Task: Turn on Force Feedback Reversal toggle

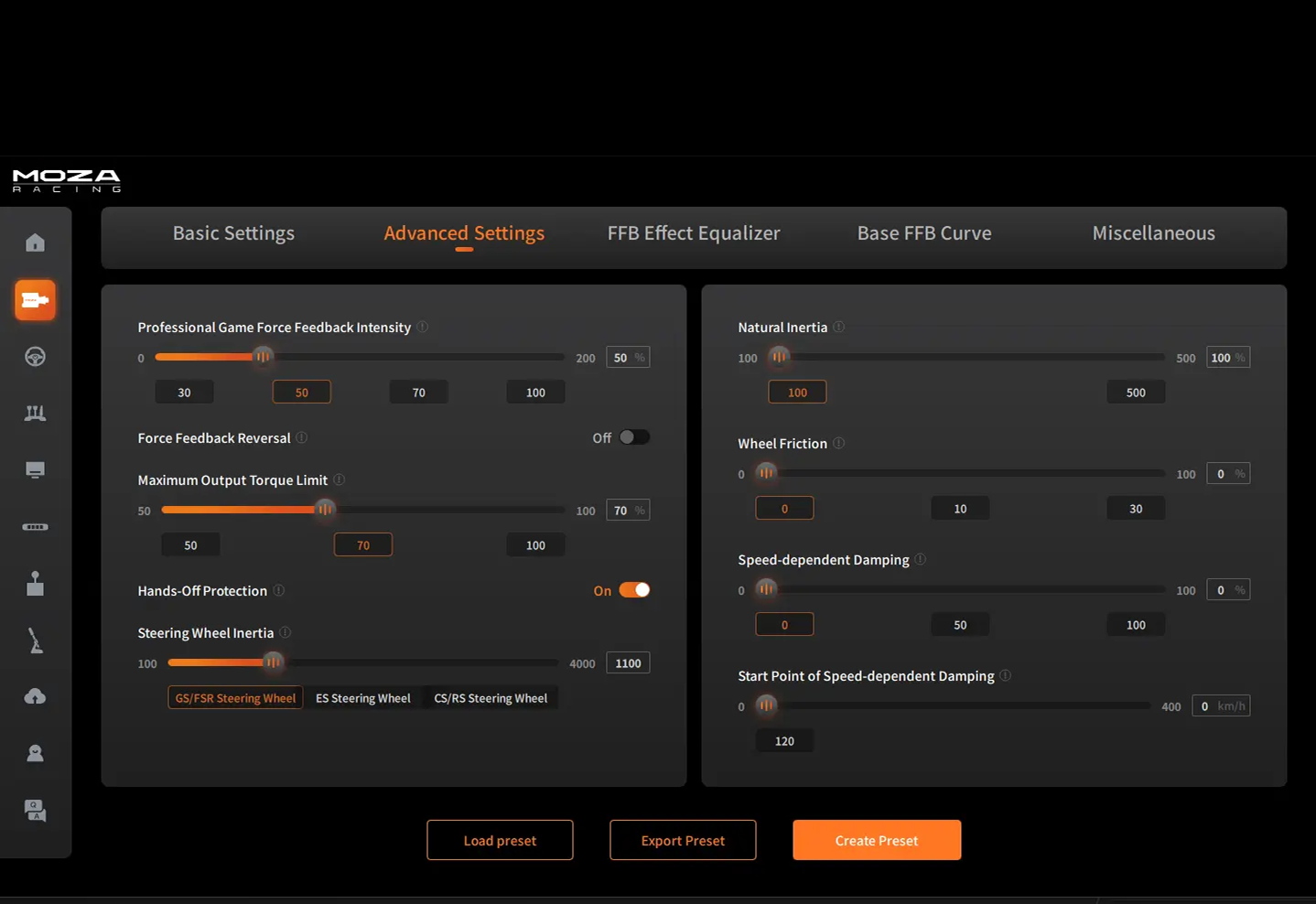Action: [x=633, y=437]
